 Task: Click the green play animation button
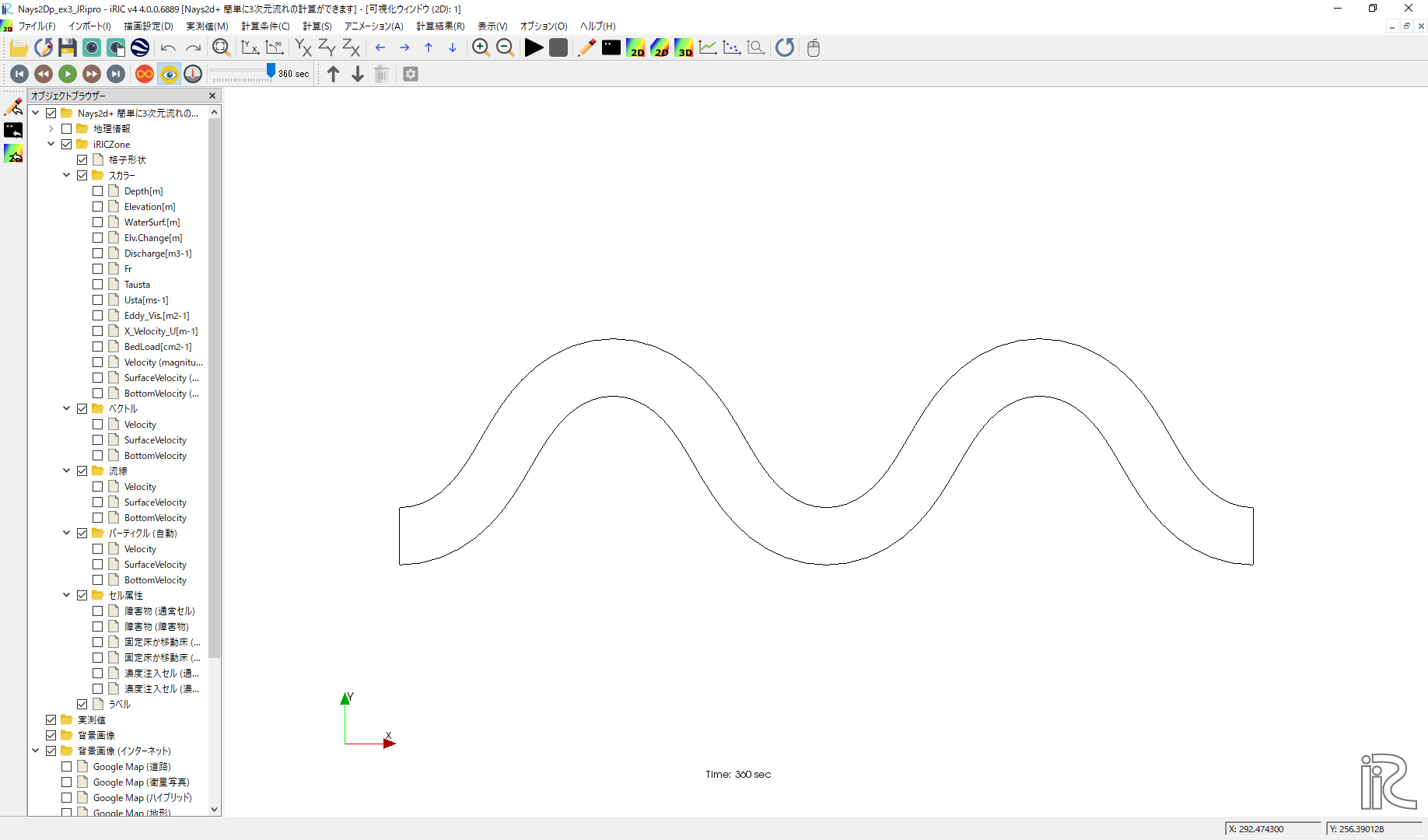(x=68, y=74)
